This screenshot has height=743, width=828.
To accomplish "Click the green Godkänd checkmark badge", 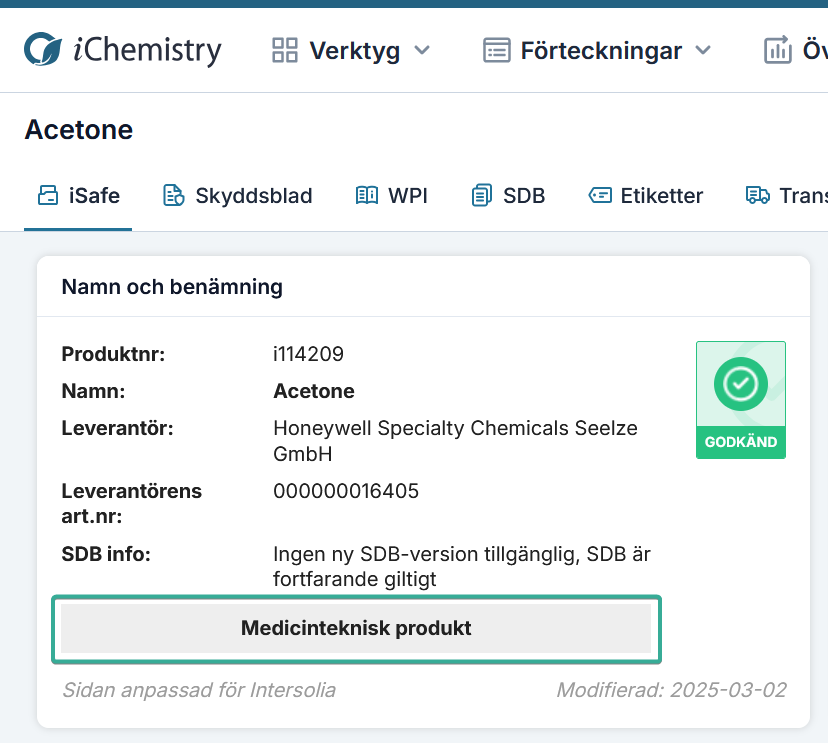I will (741, 400).
